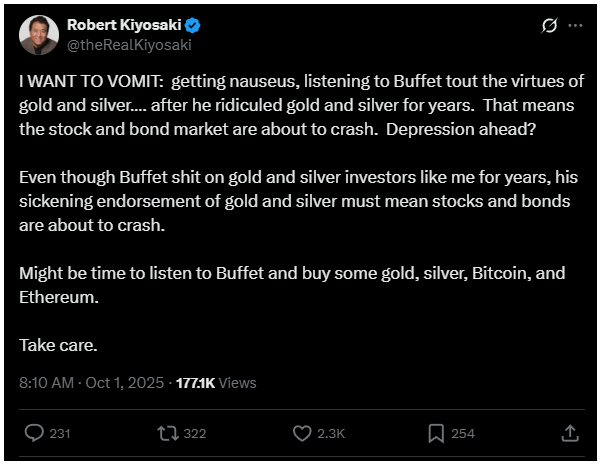Open the three-dot more options menu
601x465 pixels.
pyautogui.click(x=575, y=25)
